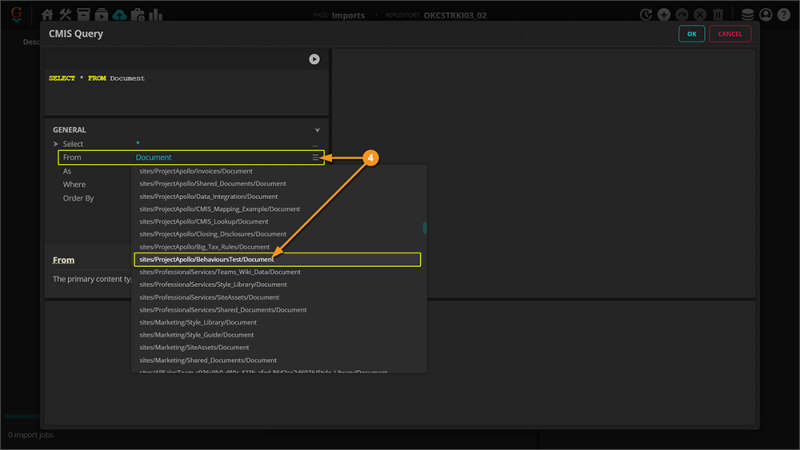Choose sites/ProfessionalServices/SiteAssets/Document
Viewport: 800px width, 450px height.
coord(209,297)
